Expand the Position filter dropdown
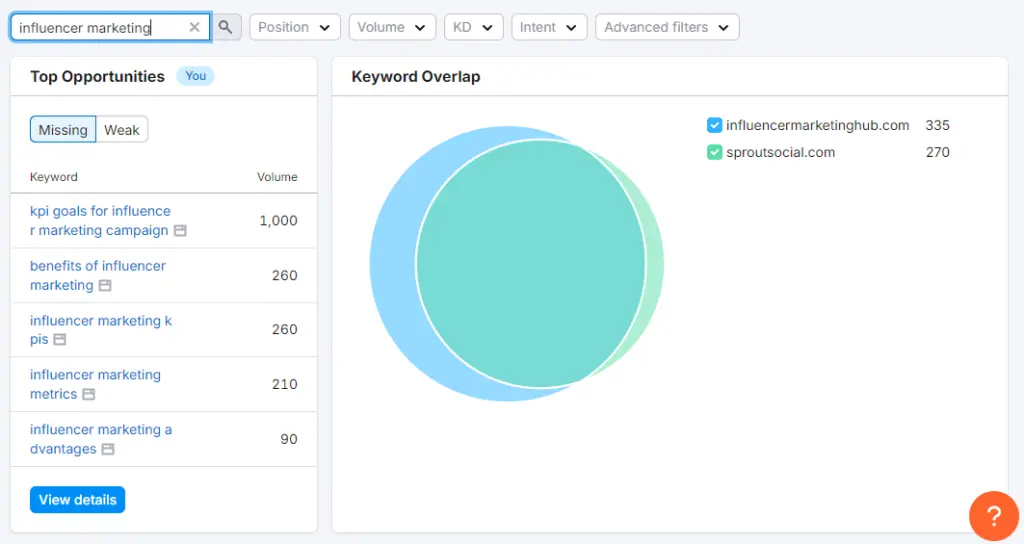This screenshot has width=1024, height=544. point(294,27)
